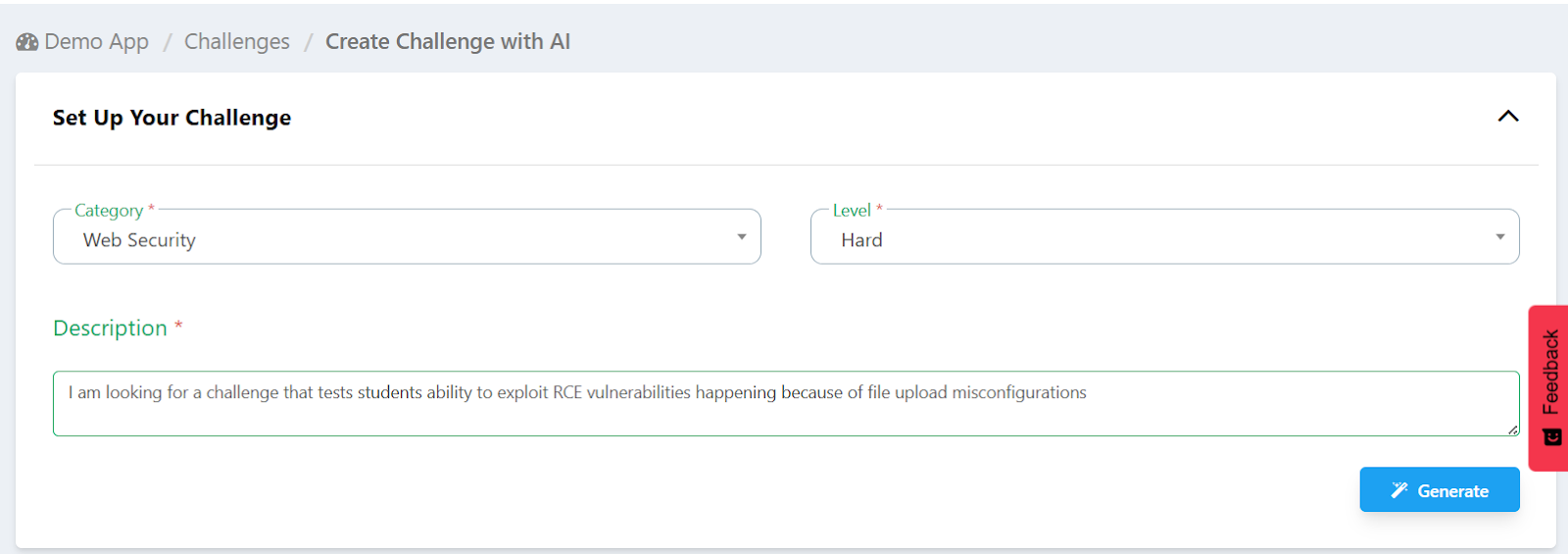Screen dimensions: 1568x554
Task: Click the Level field label
Action: (x=852, y=211)
